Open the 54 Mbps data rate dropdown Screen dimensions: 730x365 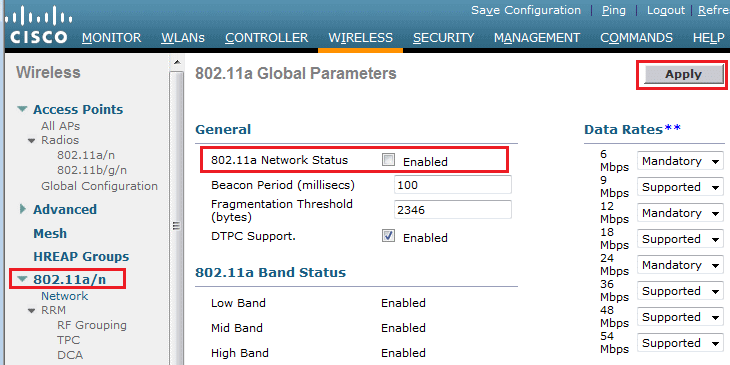click(680, 343)
